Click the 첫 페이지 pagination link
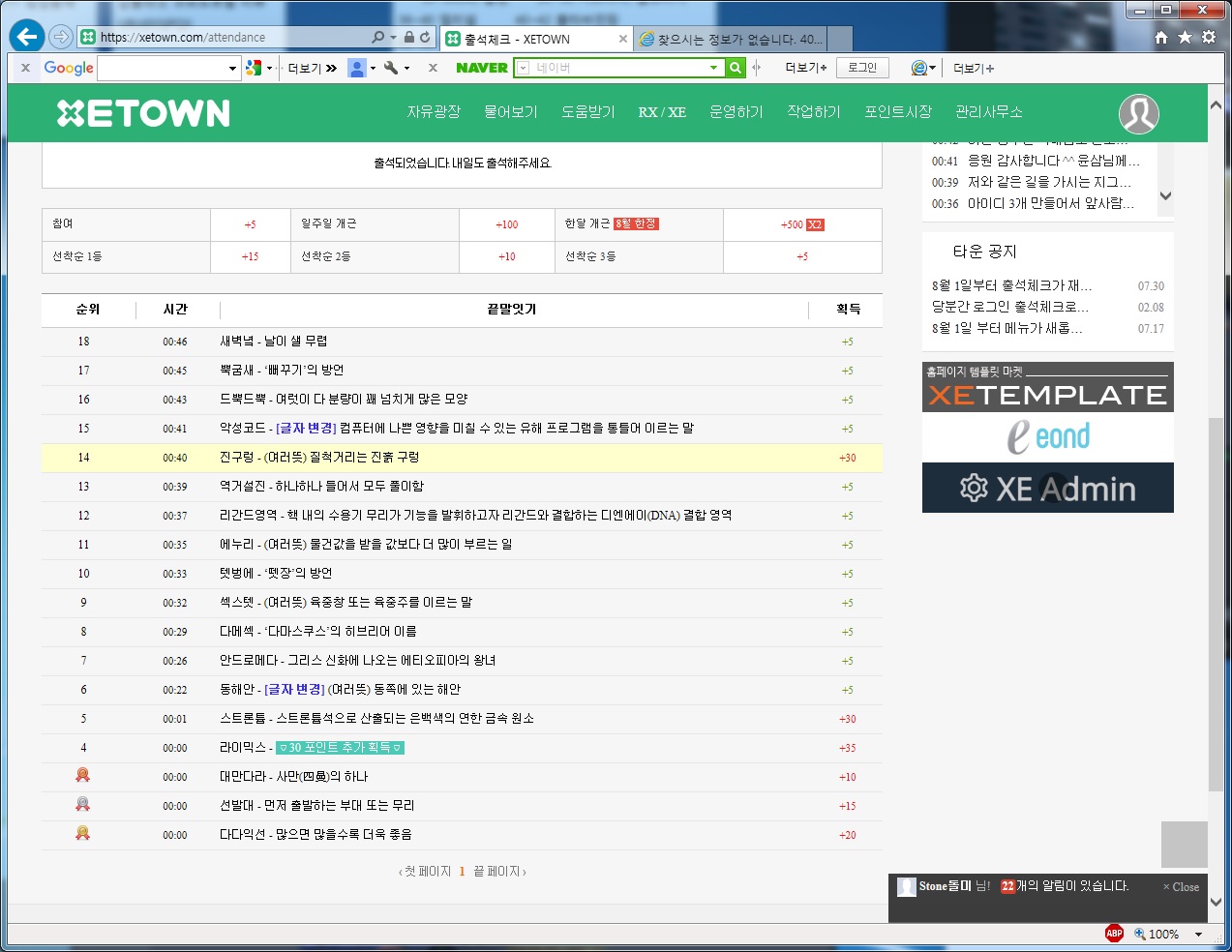The width and height of the screenshot is (1232, 952). coord(425,872)
